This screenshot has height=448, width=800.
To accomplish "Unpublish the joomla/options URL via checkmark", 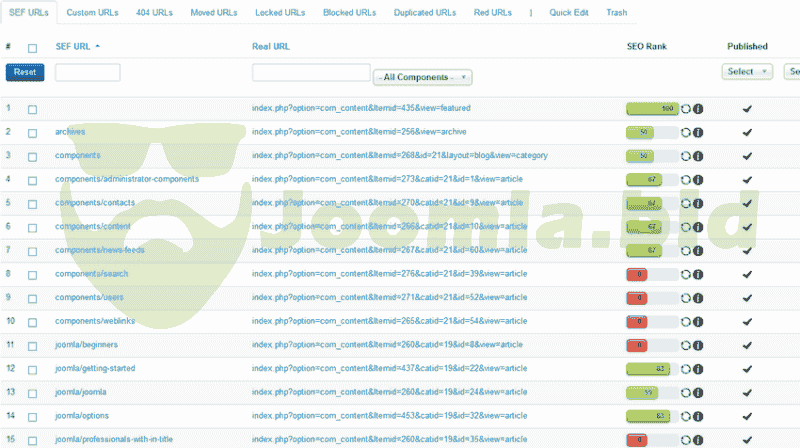I will pyautogui.click(x=747, y=416).
